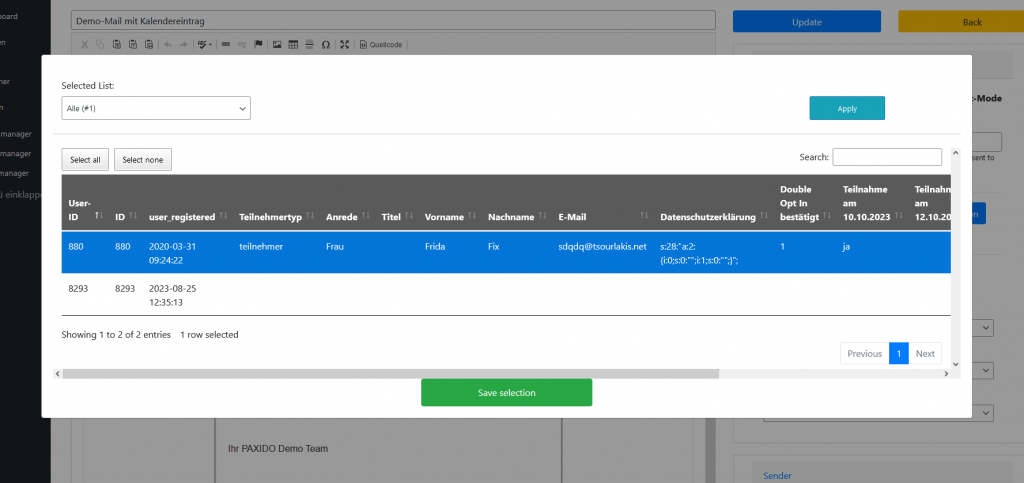The width and height of the screenshot is (1024, 483).
Task: Open the Selected List dropdown showing Alle (#1)
Action: point(156,108)
